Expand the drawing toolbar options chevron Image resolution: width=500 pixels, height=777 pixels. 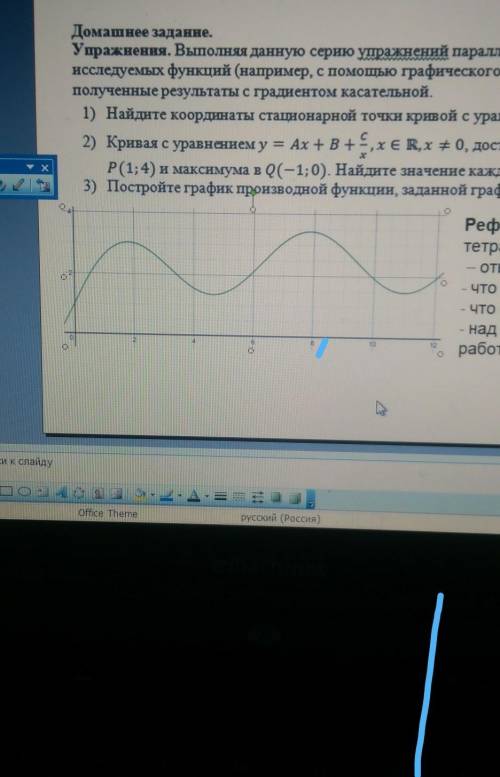[311, 499]
